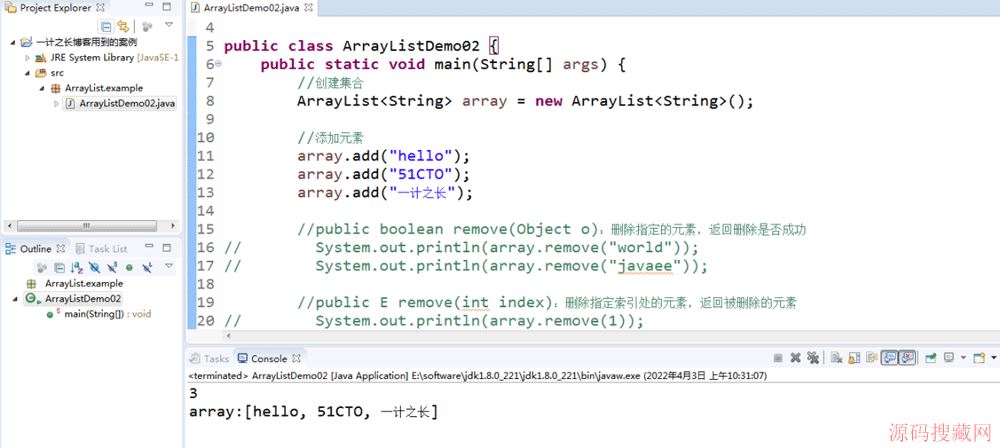Switch to the Tasks tab
The width and height of the screenshot is (1000, 448).
210,359
